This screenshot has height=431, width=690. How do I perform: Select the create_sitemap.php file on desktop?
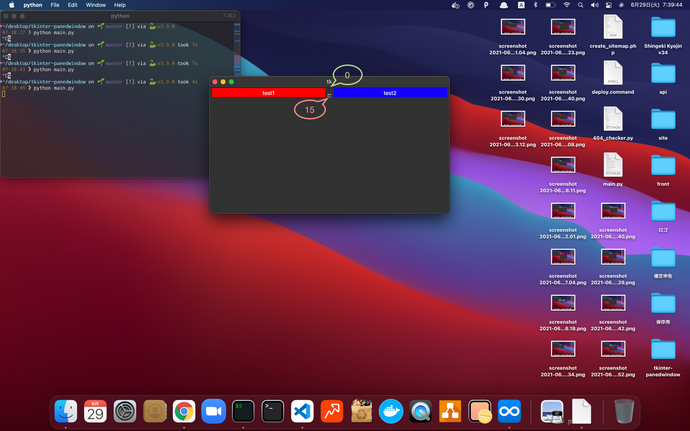613,35
